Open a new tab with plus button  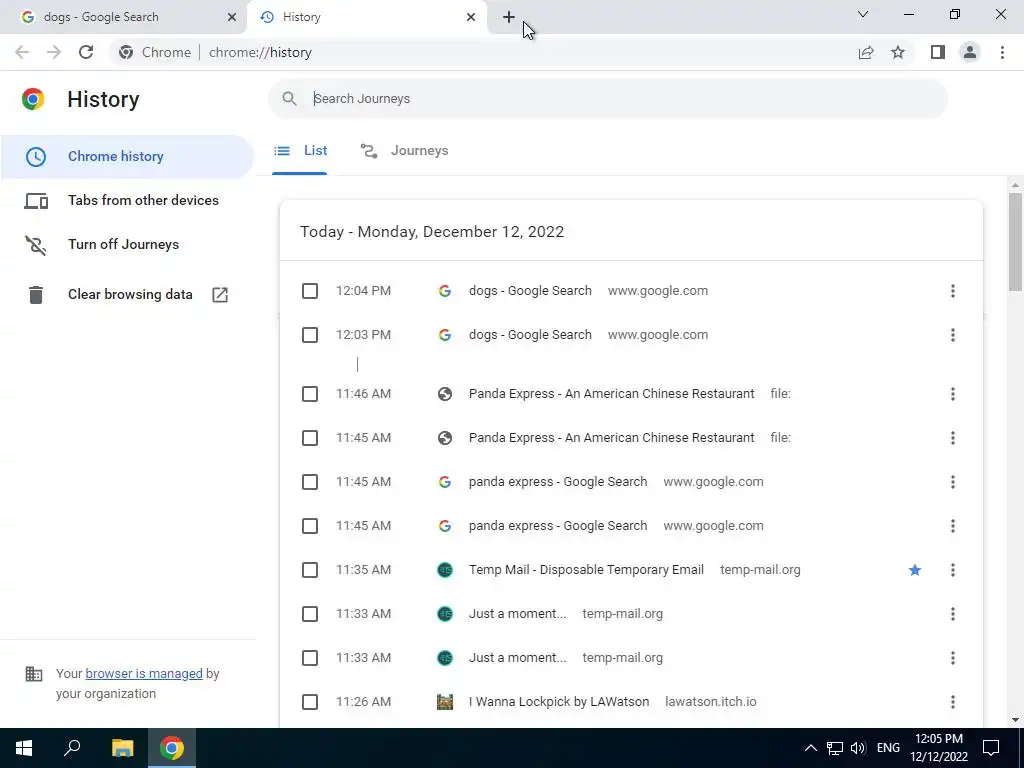[x=509, y=17]
